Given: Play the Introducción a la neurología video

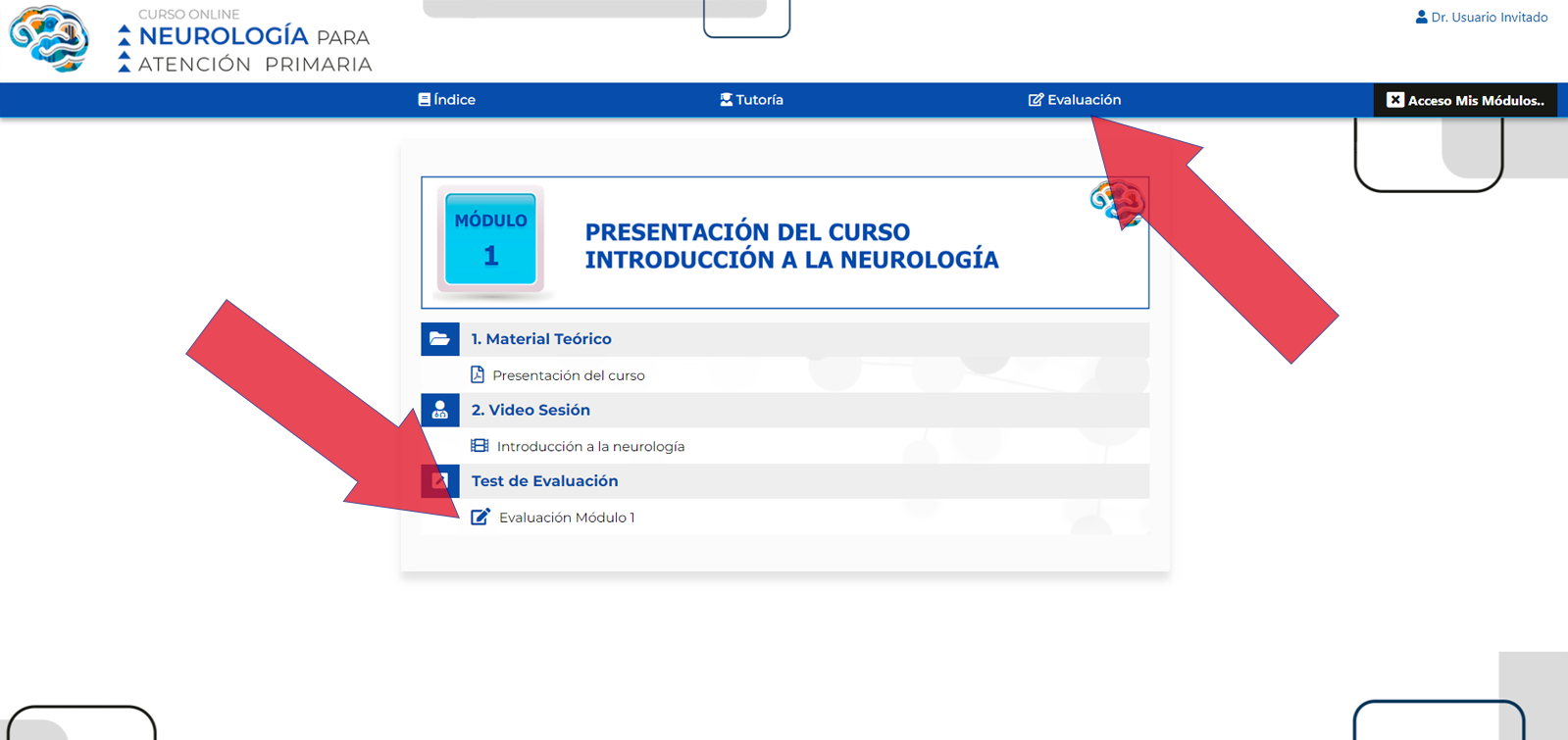Looking at the screenshot, I should point(590,447).
